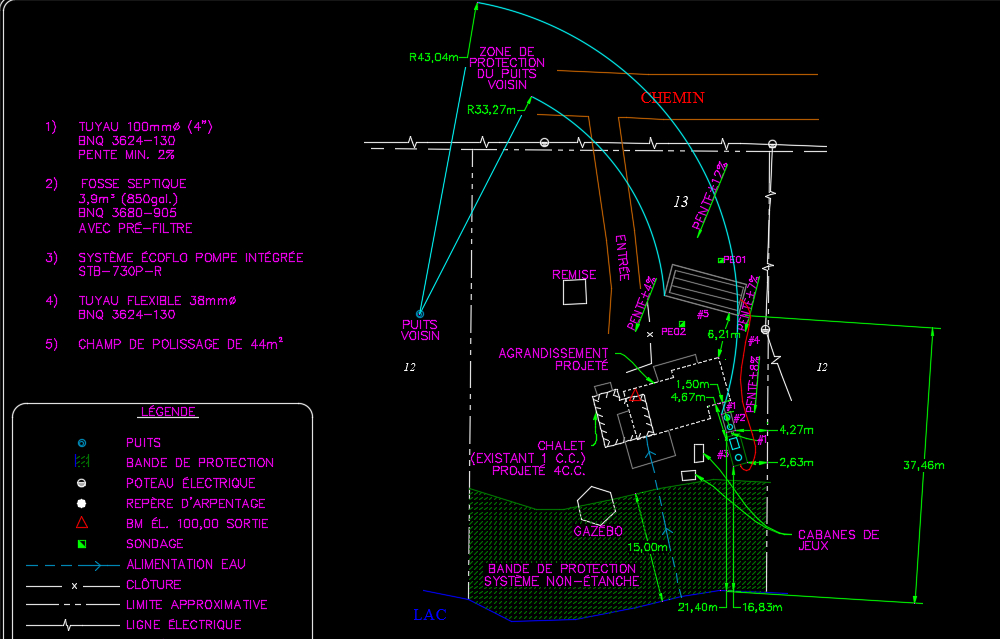Viewport: 1000px width, 639px height.
Task: Select the CABANES DE JEUX annotation
Action: pyautogui.click(x=838, y=540)
